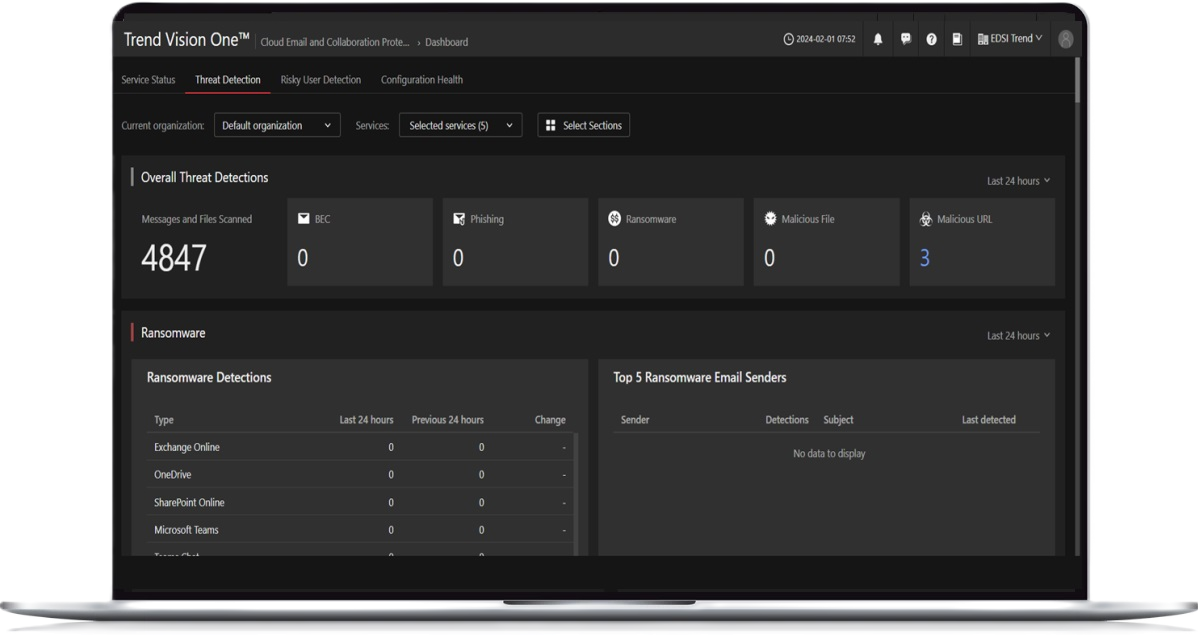Go to the Configuration Health tab
1198x637 pixels.
(422, 79)
